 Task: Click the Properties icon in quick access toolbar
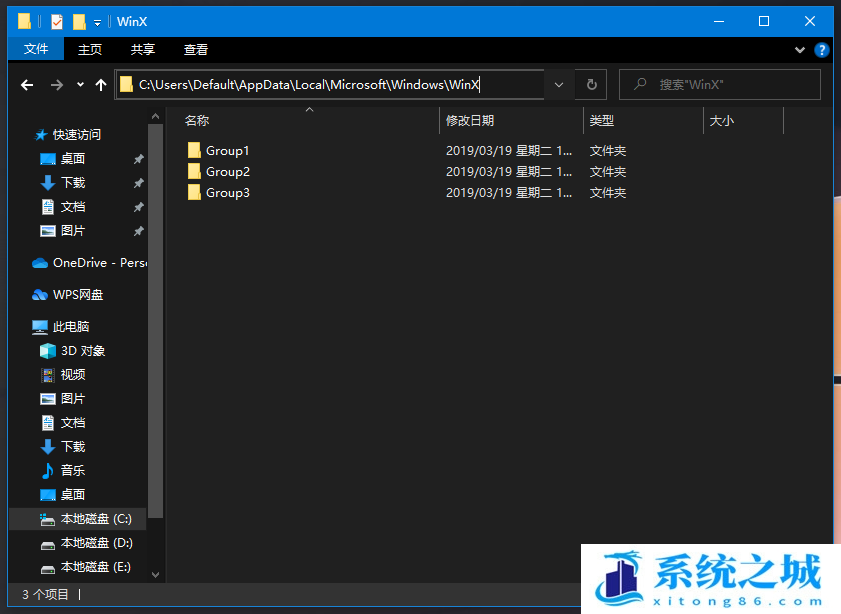pos(57,21)
